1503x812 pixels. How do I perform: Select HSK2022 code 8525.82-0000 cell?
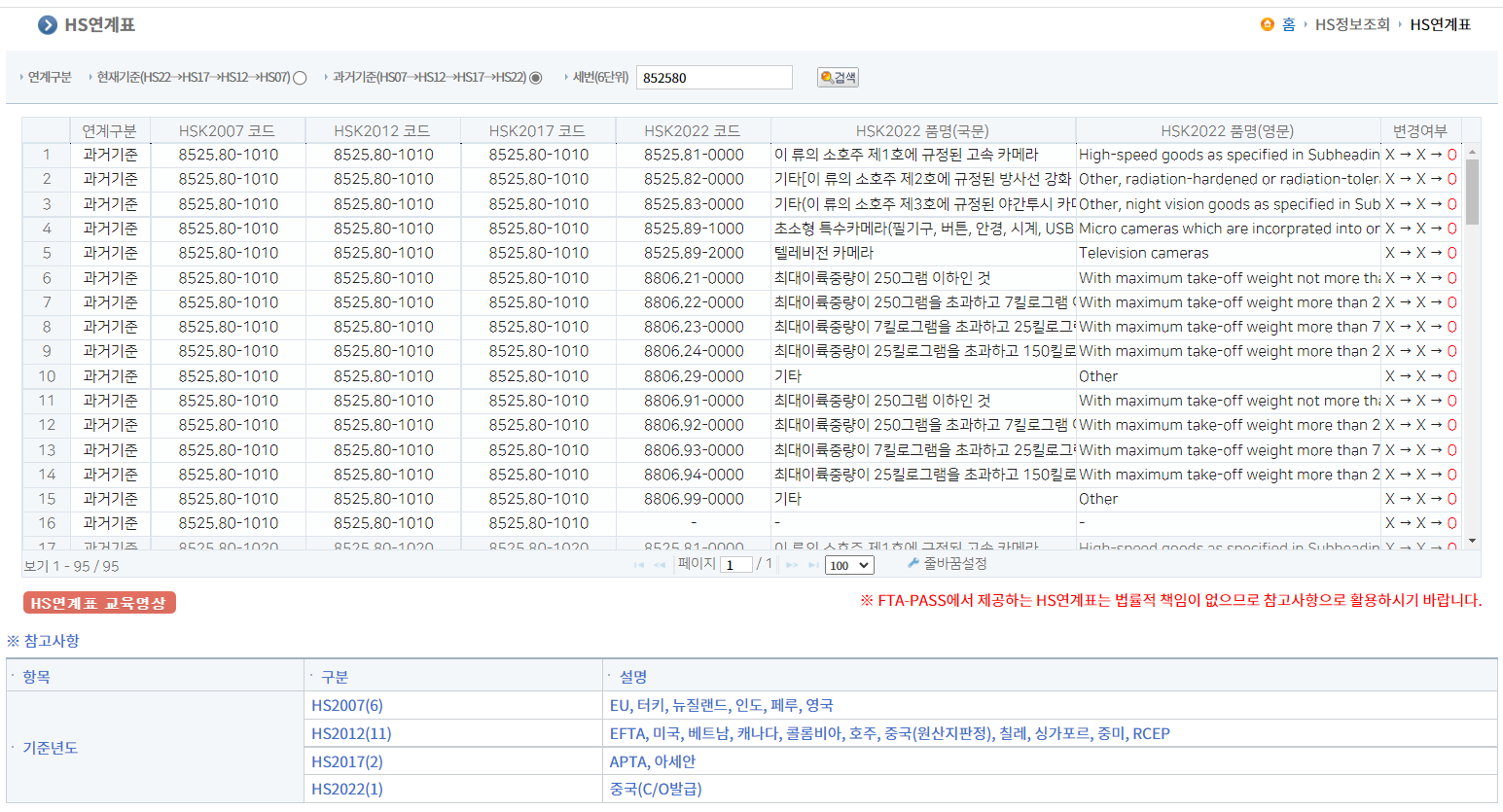[x=694, y=179]
